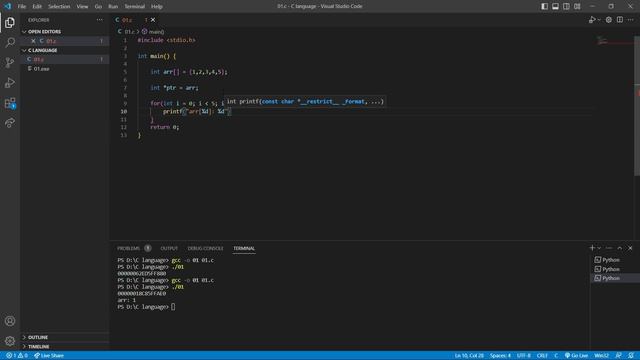Change indentation via Spaces: 4
The height and width of the screenshot is (360, 640).
(500, 356)
